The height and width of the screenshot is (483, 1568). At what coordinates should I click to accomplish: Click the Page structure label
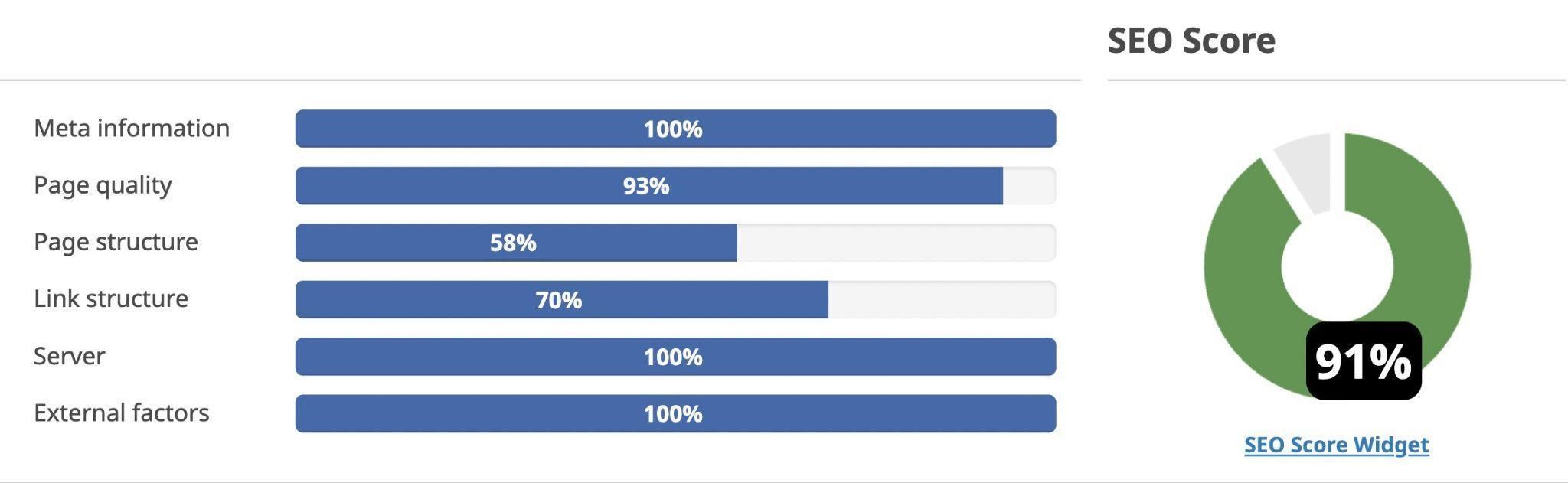coord(116,242)
